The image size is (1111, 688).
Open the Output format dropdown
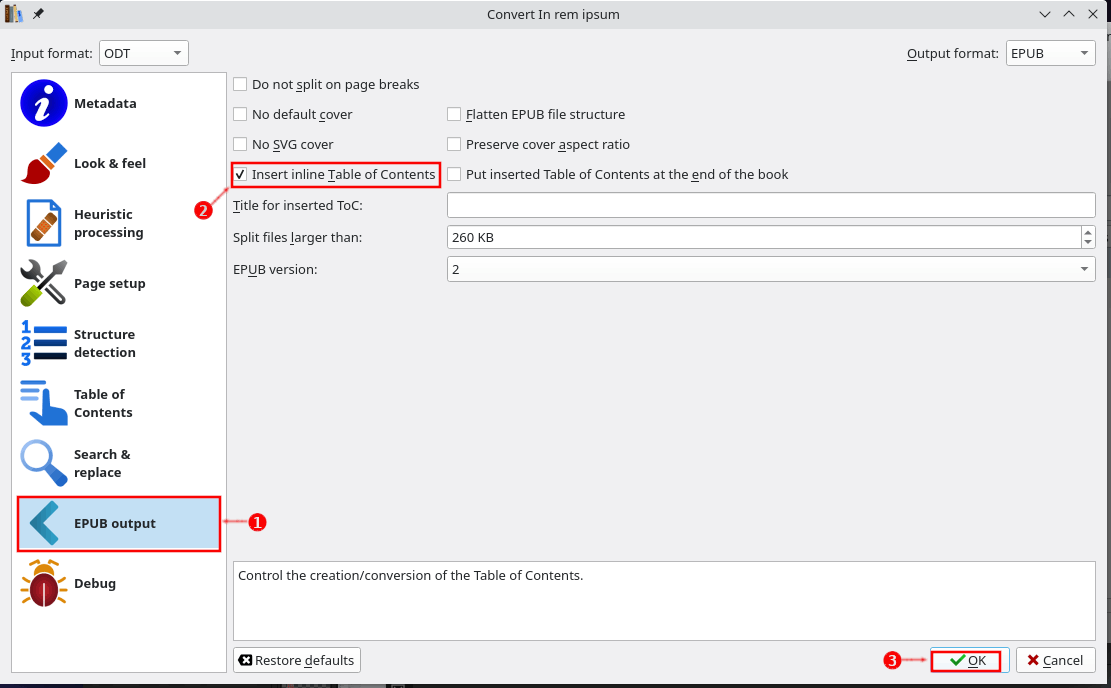[x=1050, y=54]
